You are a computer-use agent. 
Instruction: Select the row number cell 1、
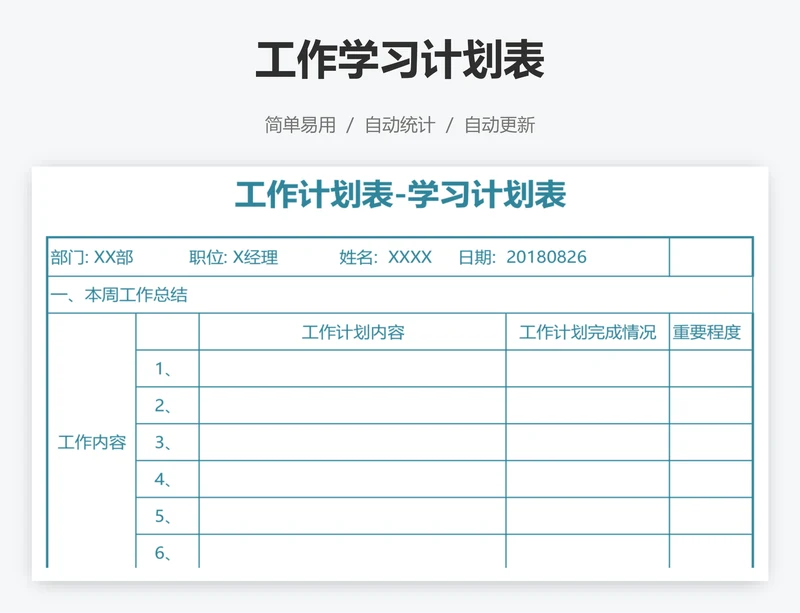point(167,369)
